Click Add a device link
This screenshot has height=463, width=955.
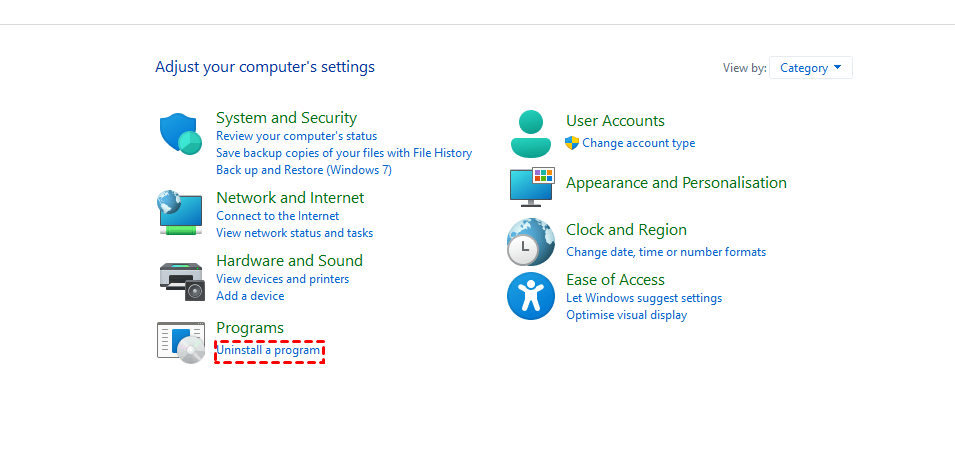pyautogui.click(x=250, y=296)
